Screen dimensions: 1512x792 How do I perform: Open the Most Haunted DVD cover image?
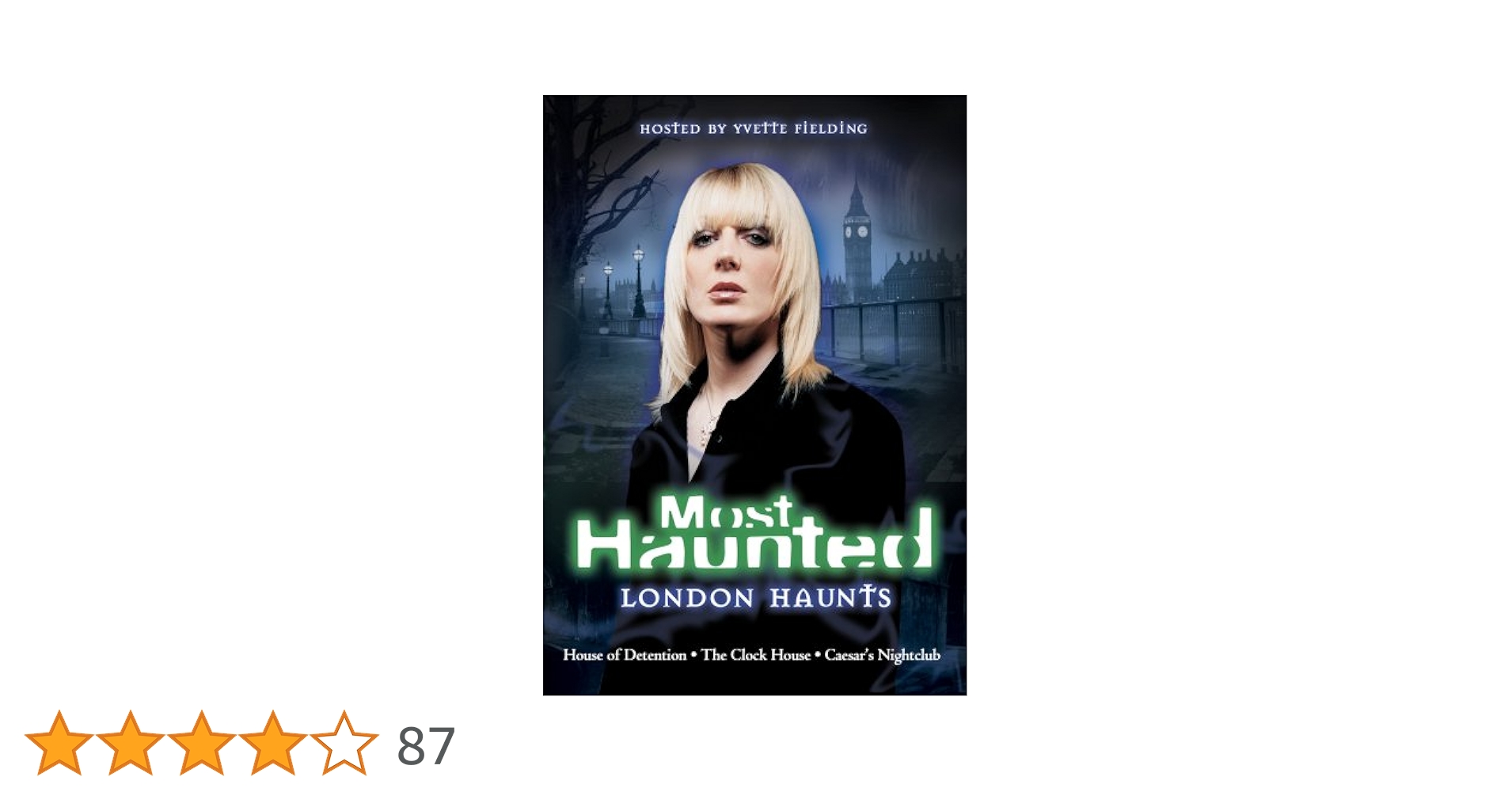[x=754, y=395]
